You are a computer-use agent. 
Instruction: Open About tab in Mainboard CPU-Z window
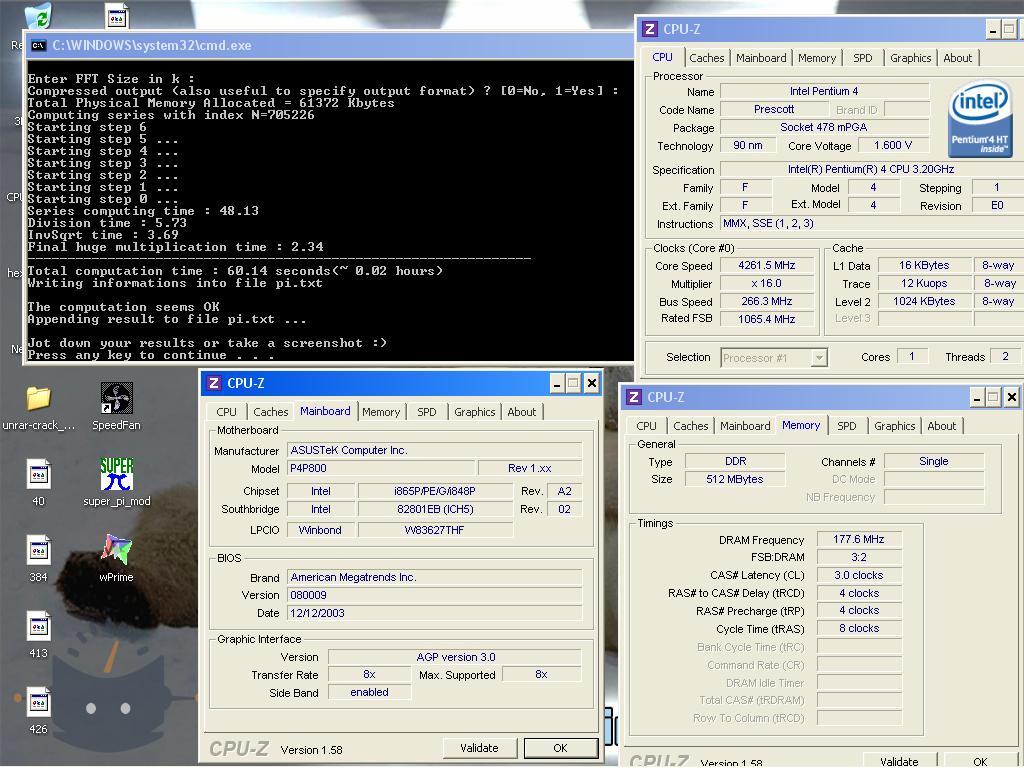pyautogui.click(x=522, y=412)
